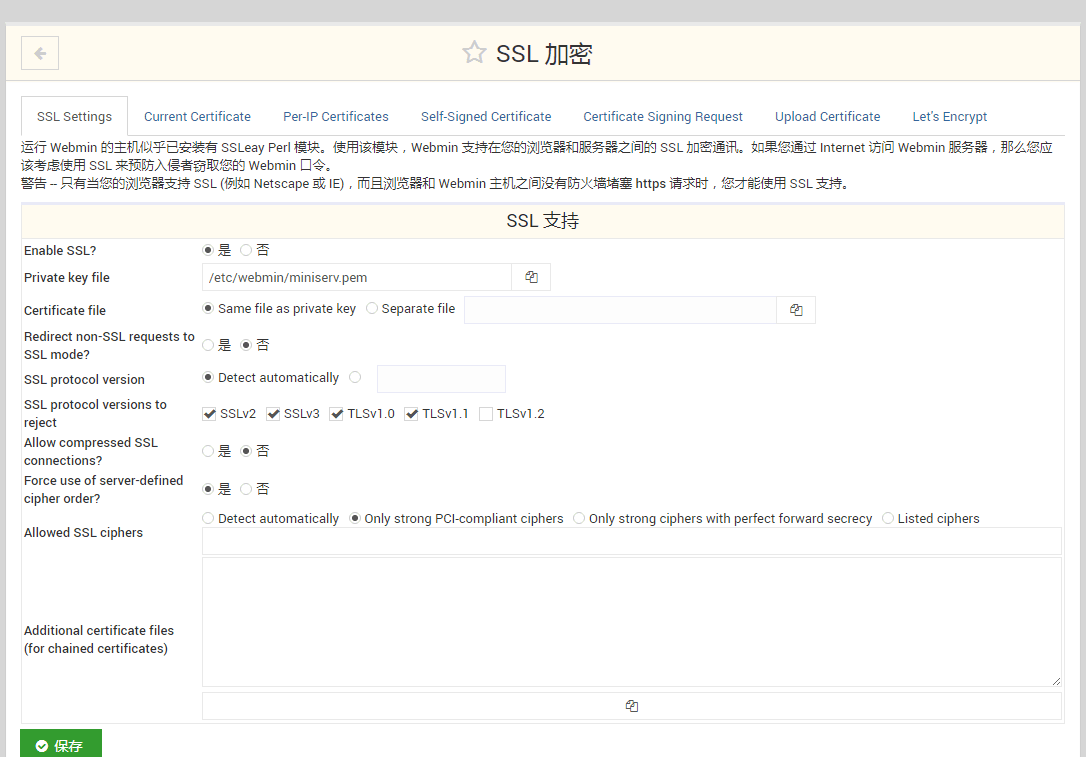Select 否 for Redirect non-SSL requests
The image size is (1086, 757).
pos(246,345)
